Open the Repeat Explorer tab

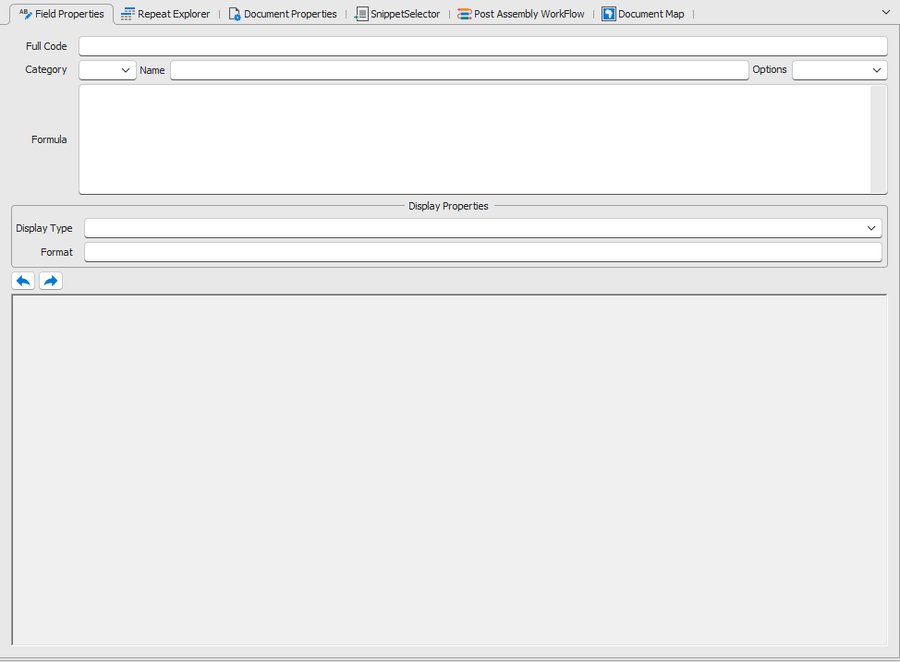pos(165,14)
